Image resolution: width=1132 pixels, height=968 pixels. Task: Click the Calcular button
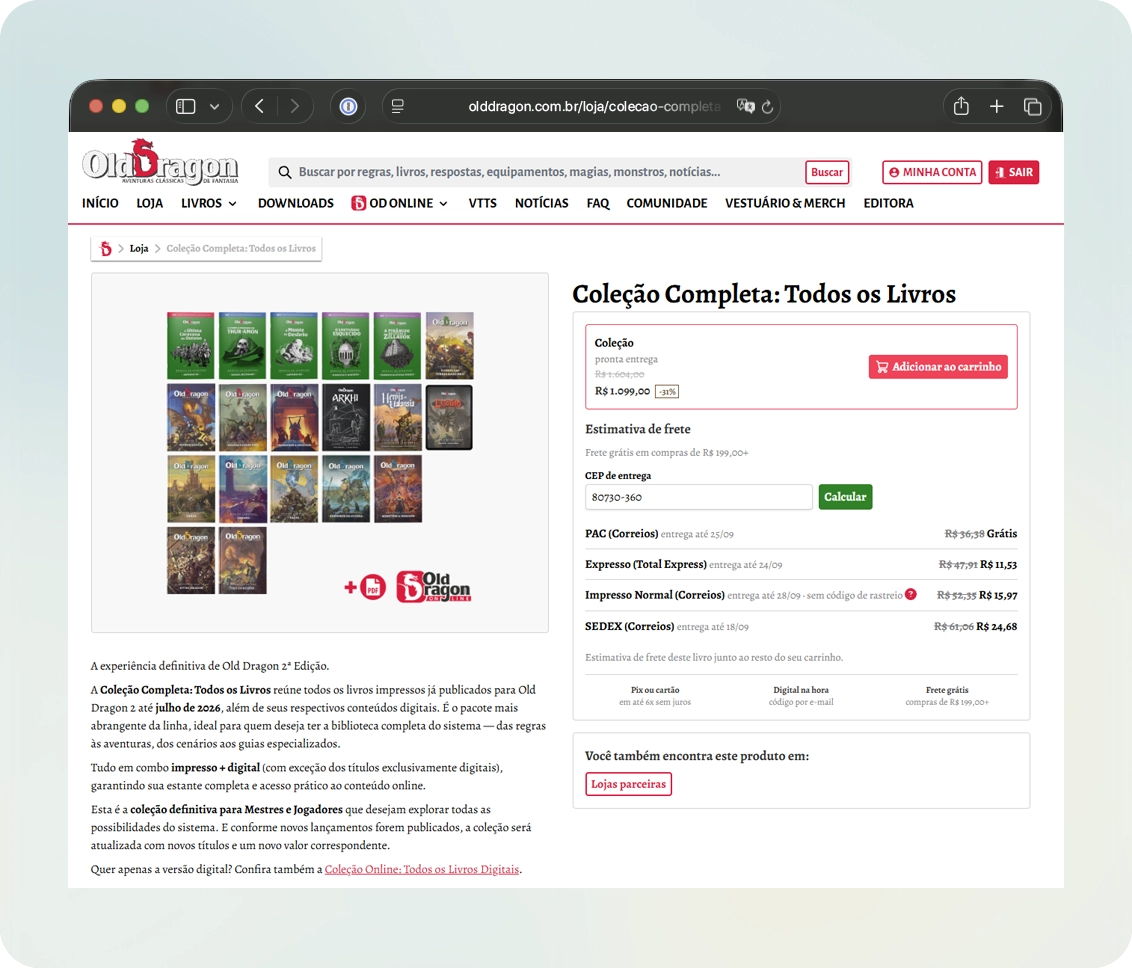(845, 497)
